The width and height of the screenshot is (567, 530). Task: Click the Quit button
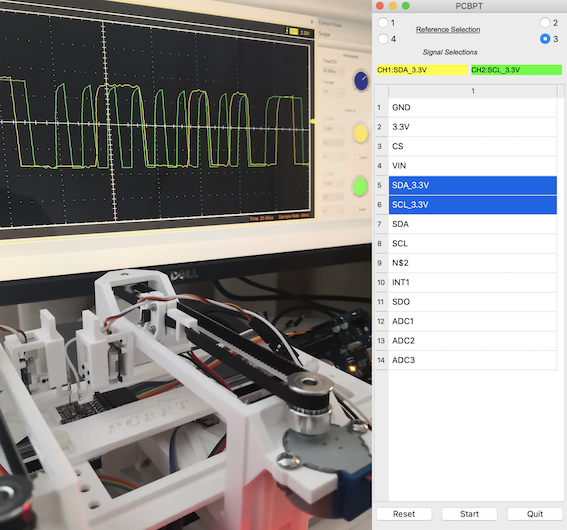coord(535,514)
